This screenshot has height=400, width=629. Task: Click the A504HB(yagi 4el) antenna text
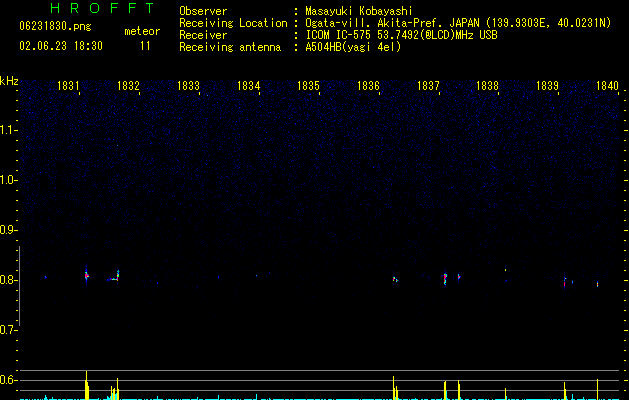353,47
